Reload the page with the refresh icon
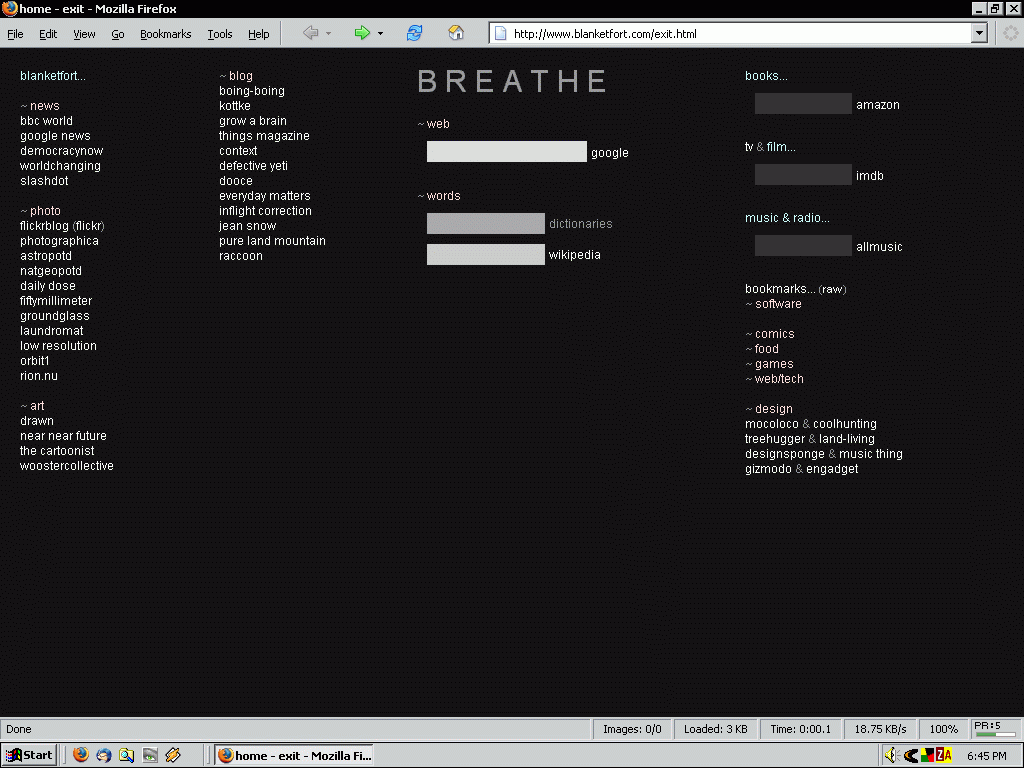Viewport: 1024px width, 768px height. (x=415, y=33)
